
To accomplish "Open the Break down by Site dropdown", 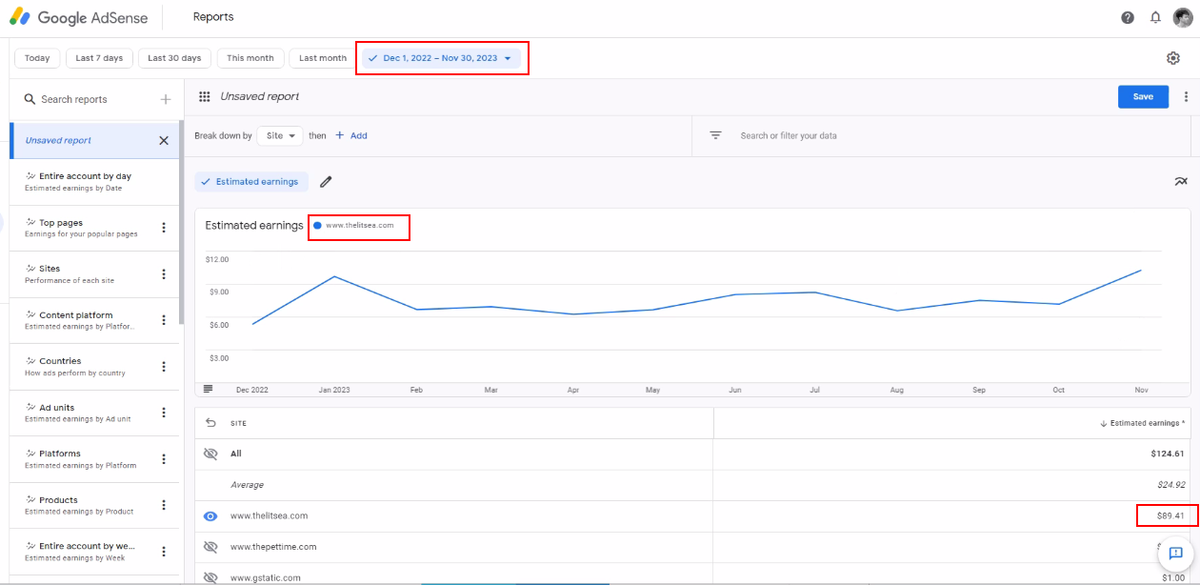I will click(280, 135).
